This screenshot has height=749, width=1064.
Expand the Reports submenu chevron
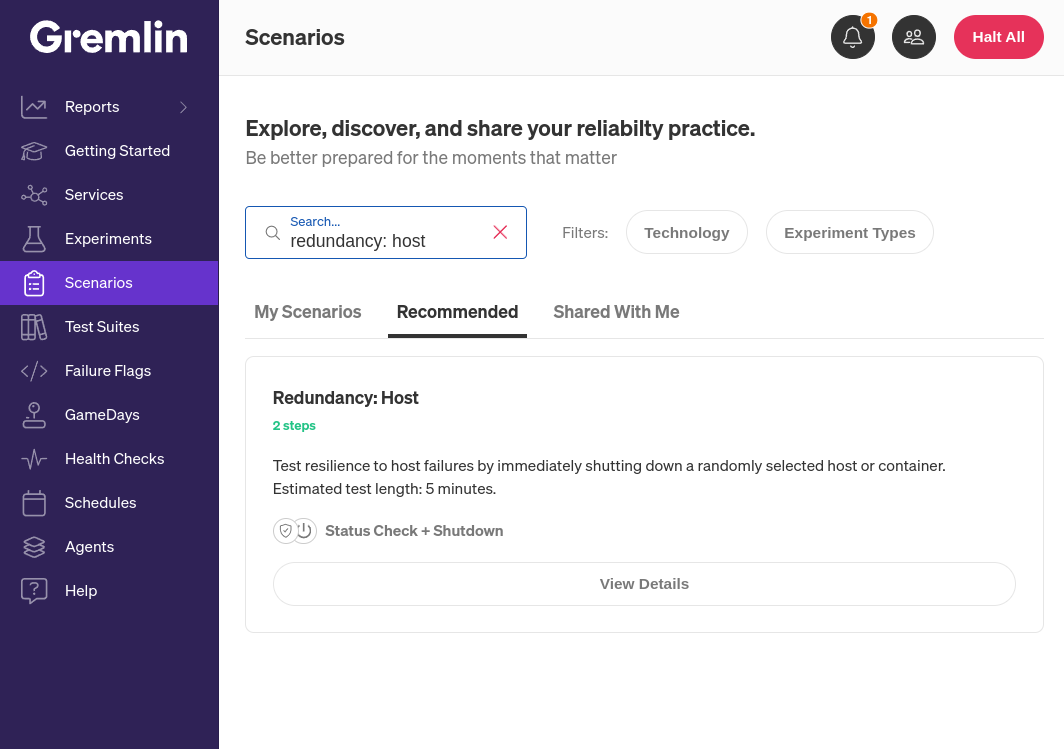[x=183, y=107]
